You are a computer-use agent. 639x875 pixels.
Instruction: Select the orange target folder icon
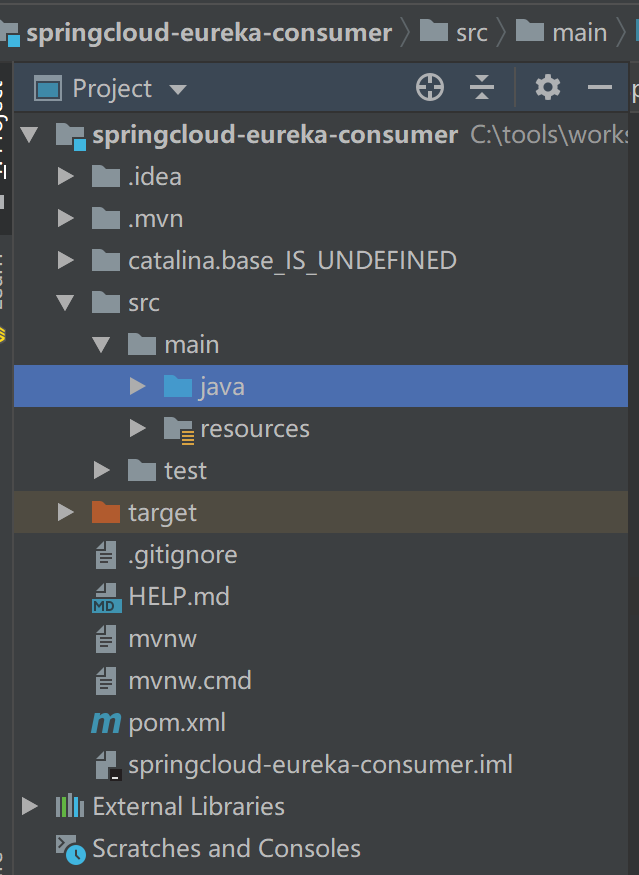click(106, 512)
